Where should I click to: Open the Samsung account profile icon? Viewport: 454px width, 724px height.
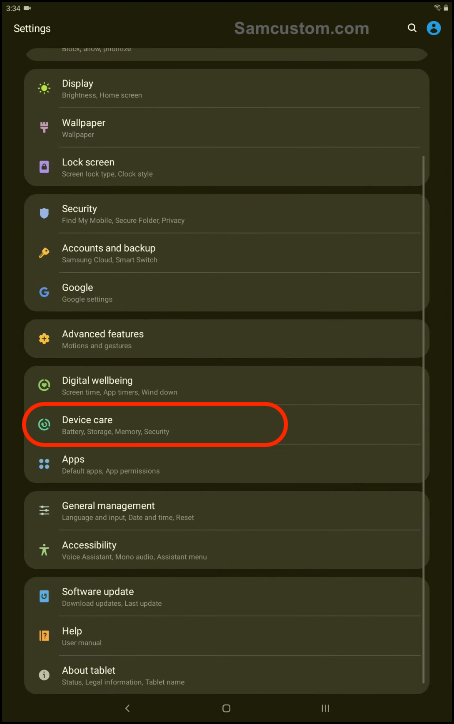pos(433,28)
